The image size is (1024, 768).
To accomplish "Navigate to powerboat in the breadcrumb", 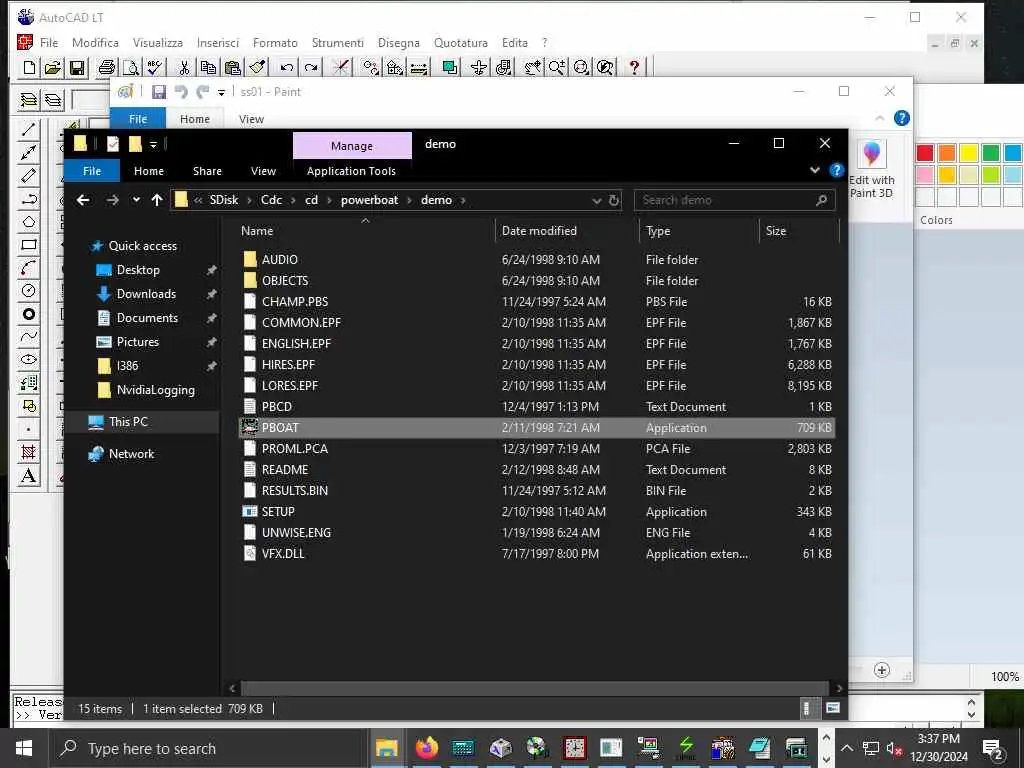I will (369, 200).
